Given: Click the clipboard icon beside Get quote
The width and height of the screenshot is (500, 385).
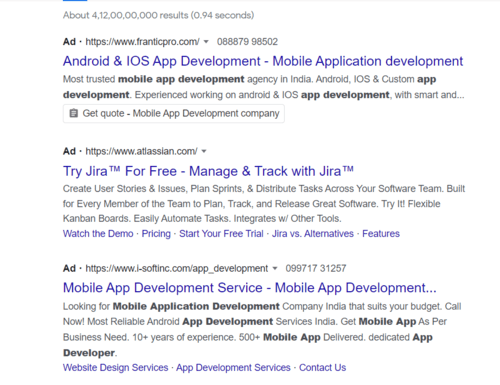Looking at the screenshot, I should pos(73,113).
